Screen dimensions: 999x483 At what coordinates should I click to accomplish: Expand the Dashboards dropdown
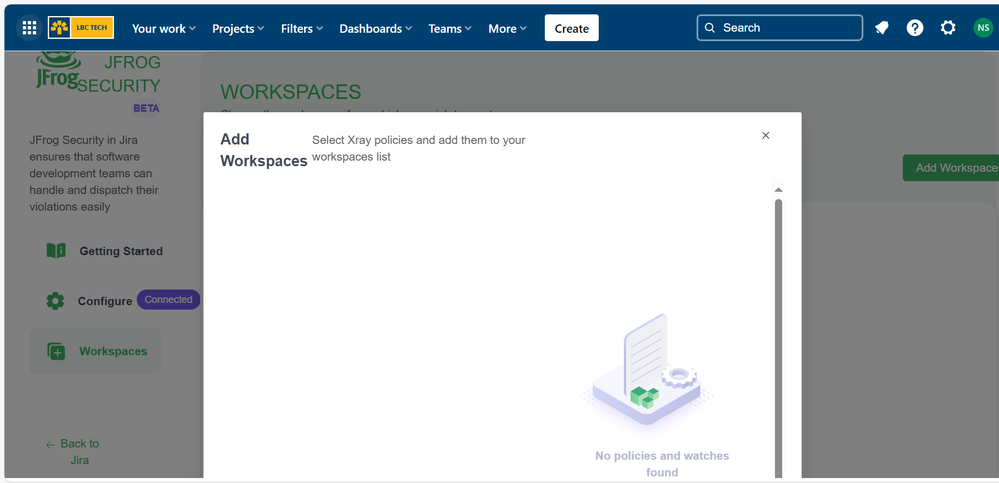click(376, 29)
